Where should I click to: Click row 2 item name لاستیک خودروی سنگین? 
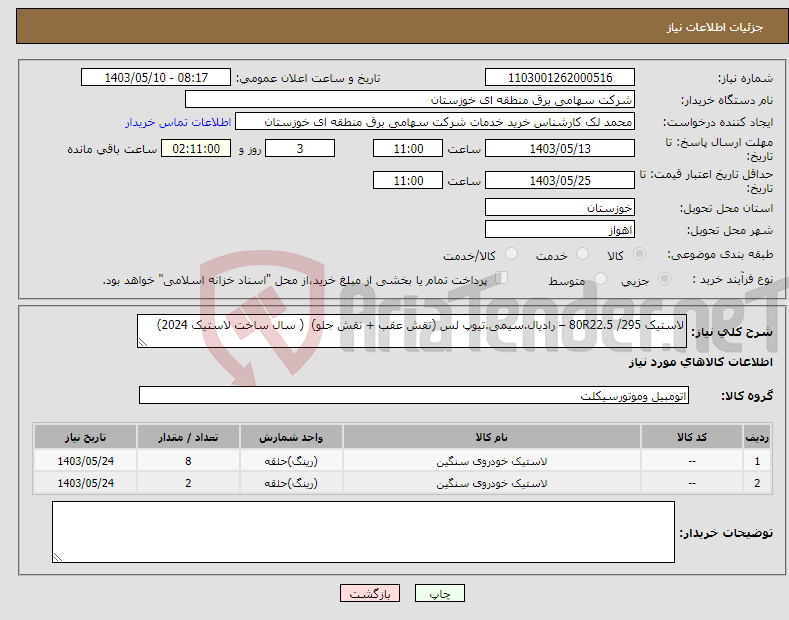492,483
